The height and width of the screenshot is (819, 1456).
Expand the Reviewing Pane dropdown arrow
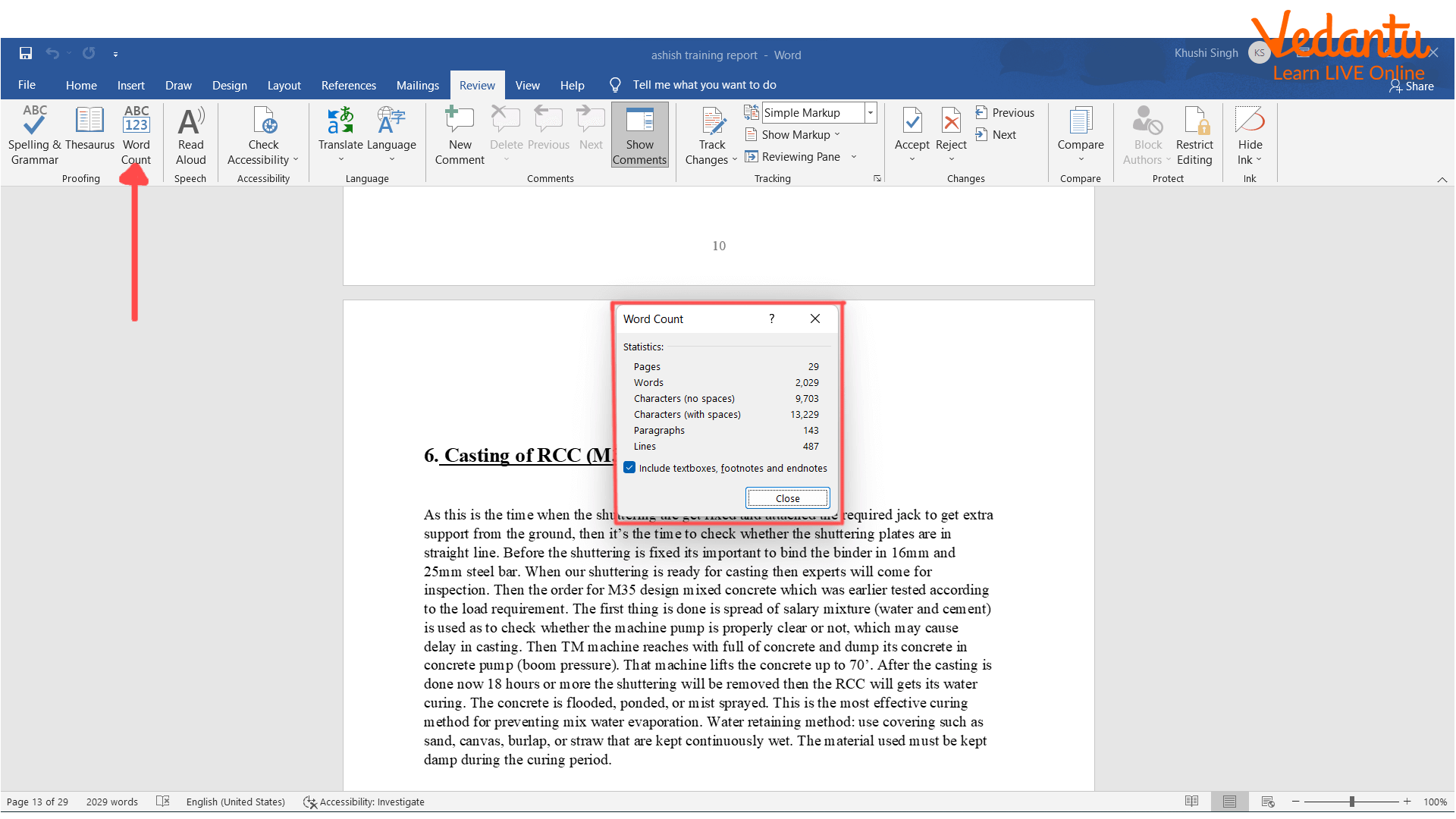click(854, 157)
